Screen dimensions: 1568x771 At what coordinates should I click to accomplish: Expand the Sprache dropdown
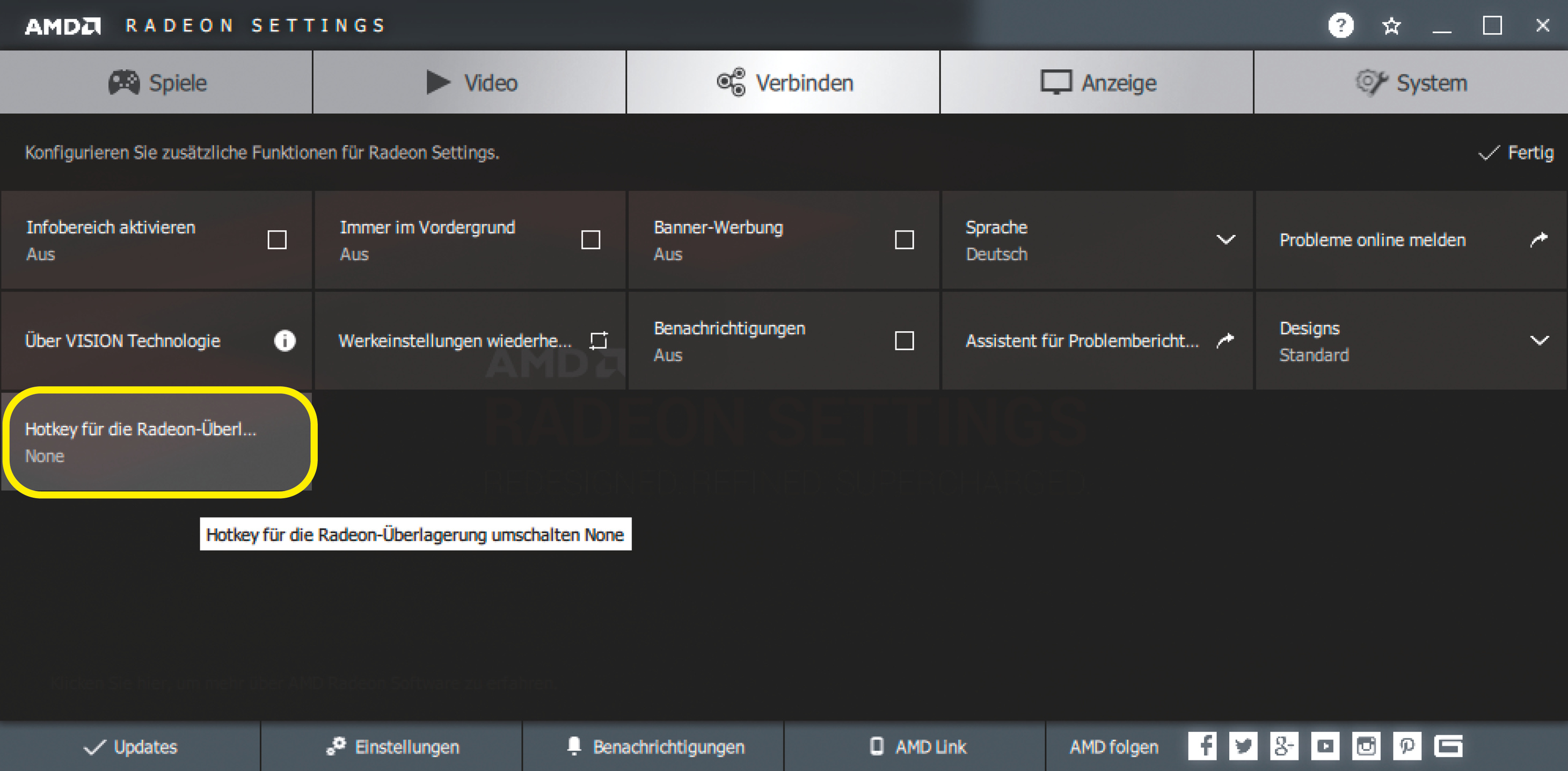click(x=1226, y=239)
